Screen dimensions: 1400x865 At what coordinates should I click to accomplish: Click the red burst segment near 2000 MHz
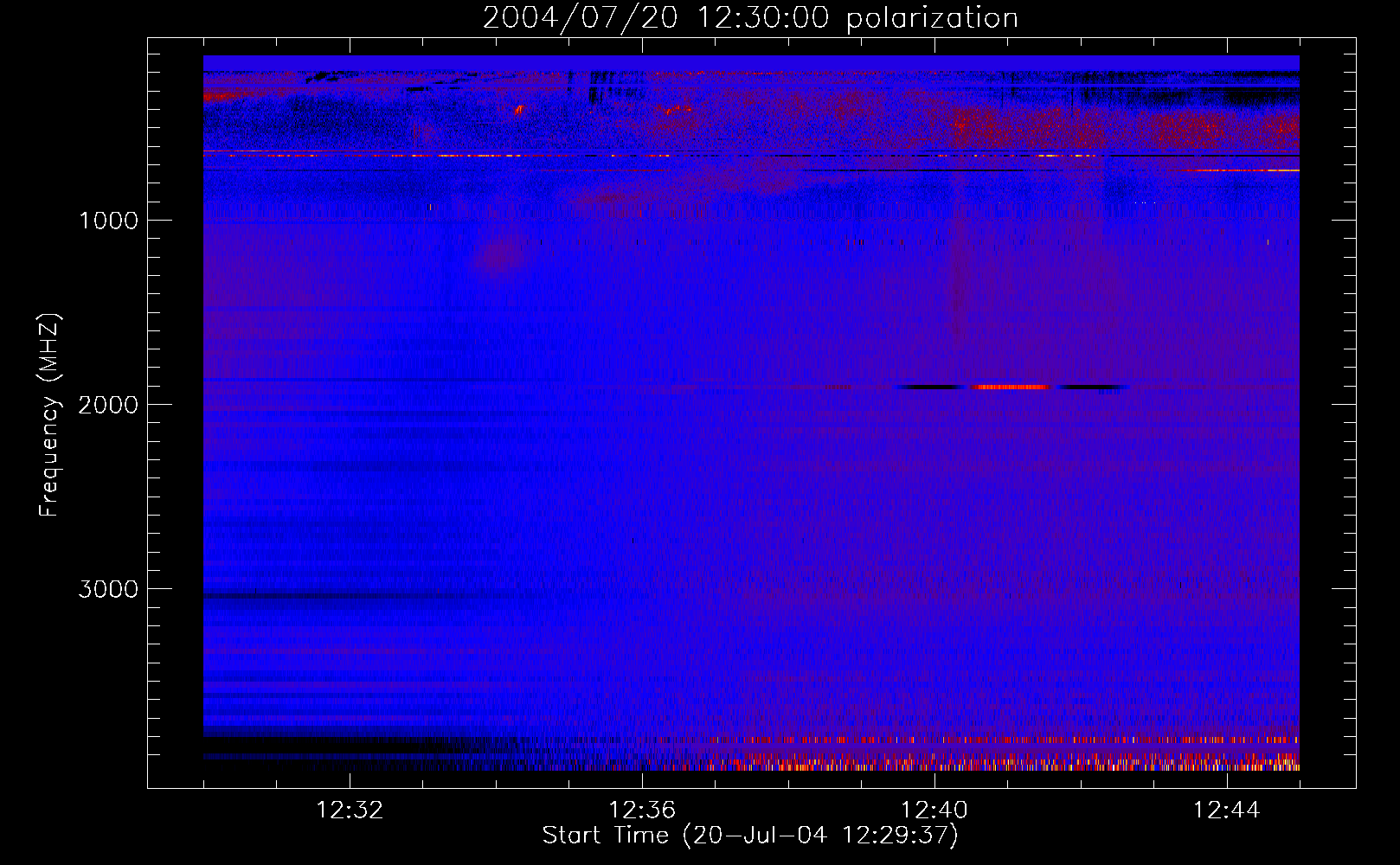click(1011, 387)
